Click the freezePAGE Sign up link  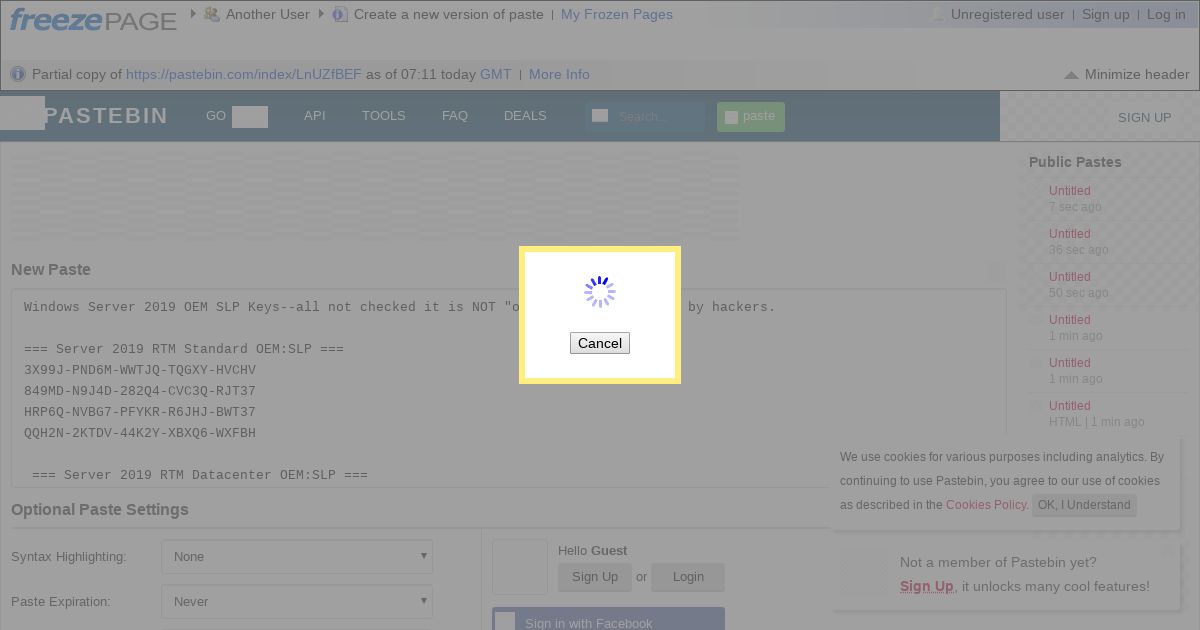(x=1106, y=14)
